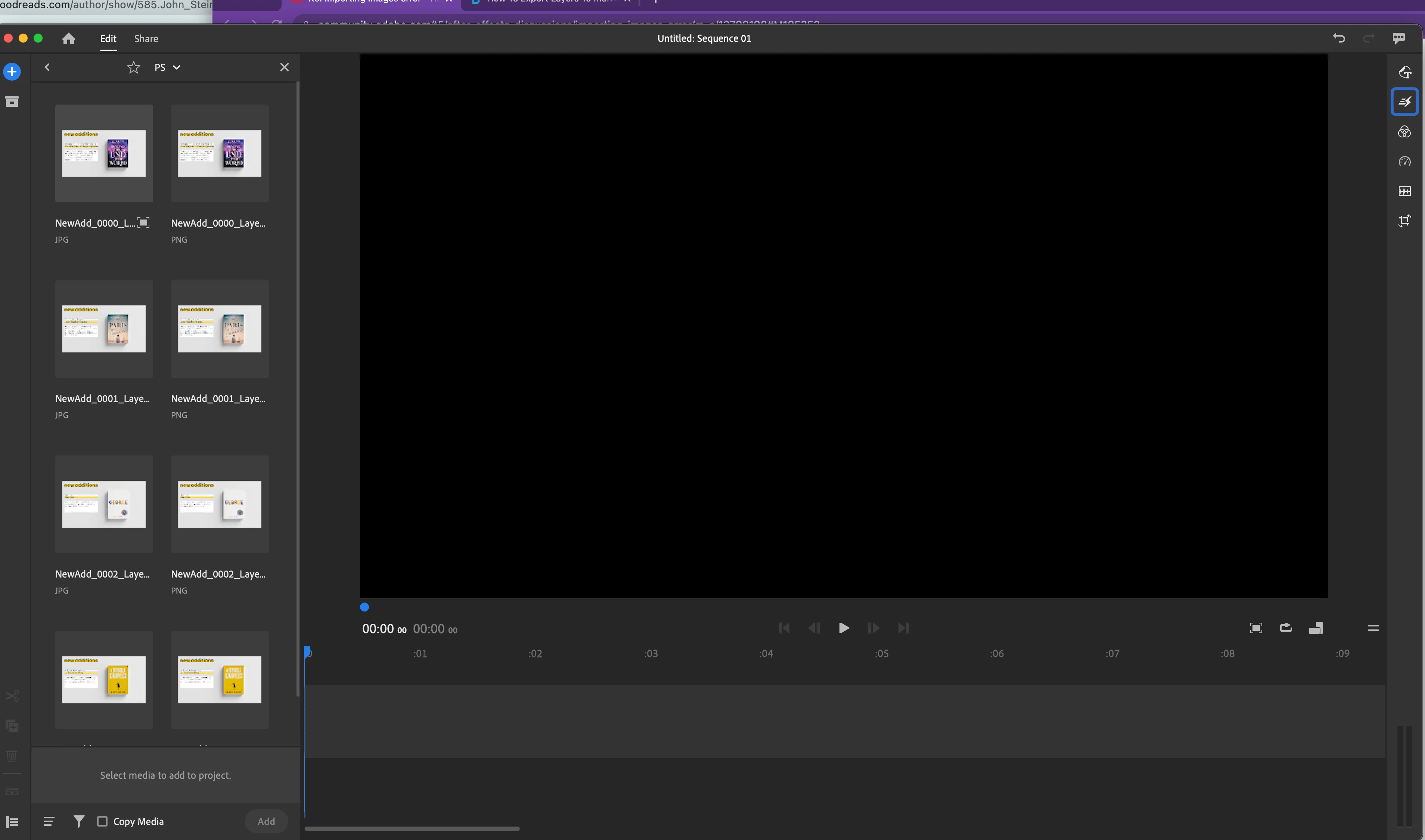Expand the PS folder dropdown
This screenshot has width=1425, height=840.
coord(176,67)
